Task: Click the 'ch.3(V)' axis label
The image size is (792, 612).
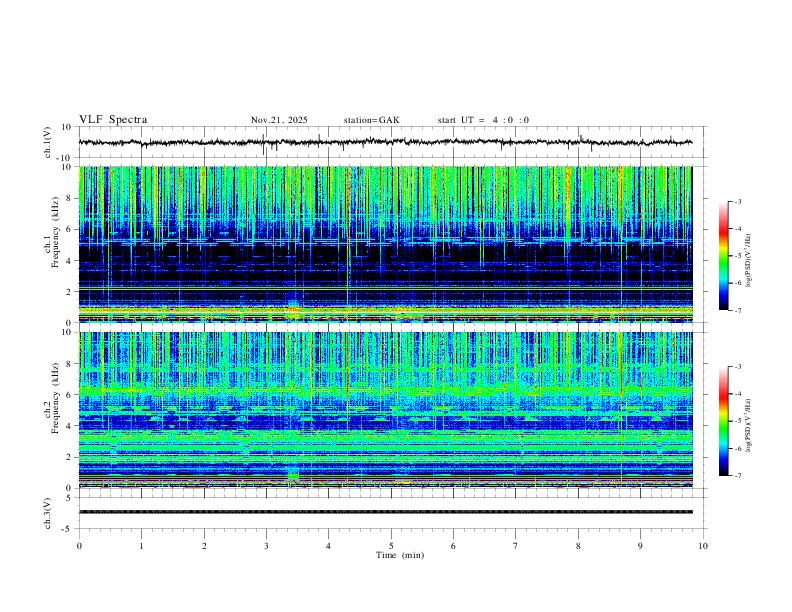Action: 48,513
